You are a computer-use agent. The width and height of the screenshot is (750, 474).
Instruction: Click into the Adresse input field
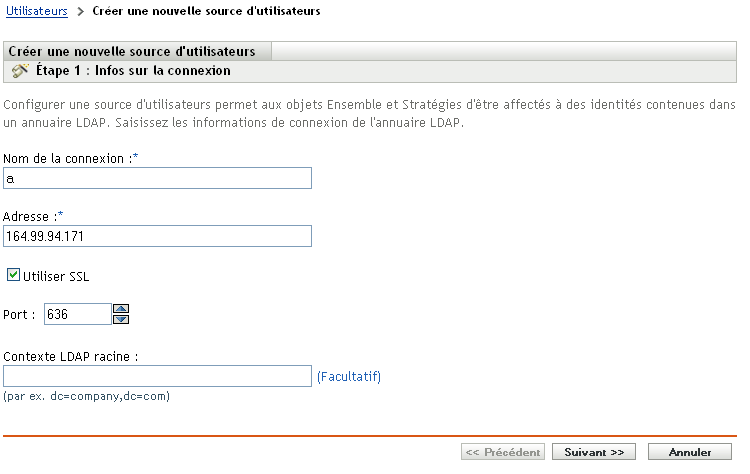click(158, 236)
